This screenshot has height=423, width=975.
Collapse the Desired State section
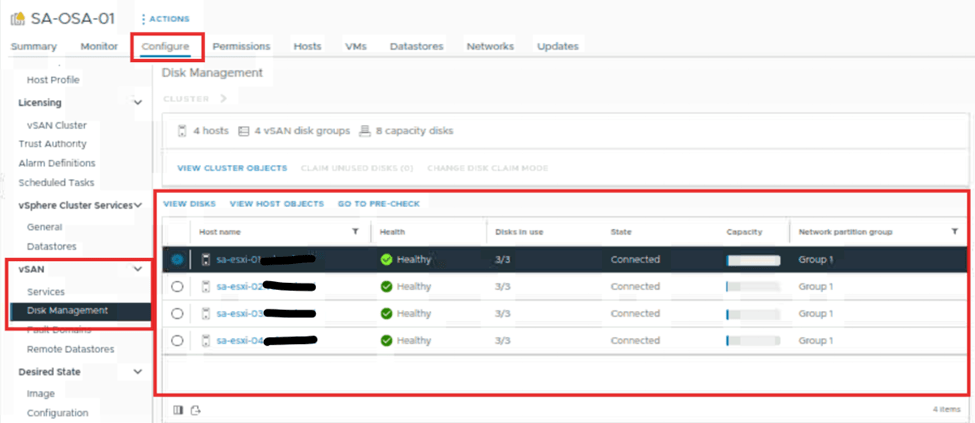(x=137, y=372)
